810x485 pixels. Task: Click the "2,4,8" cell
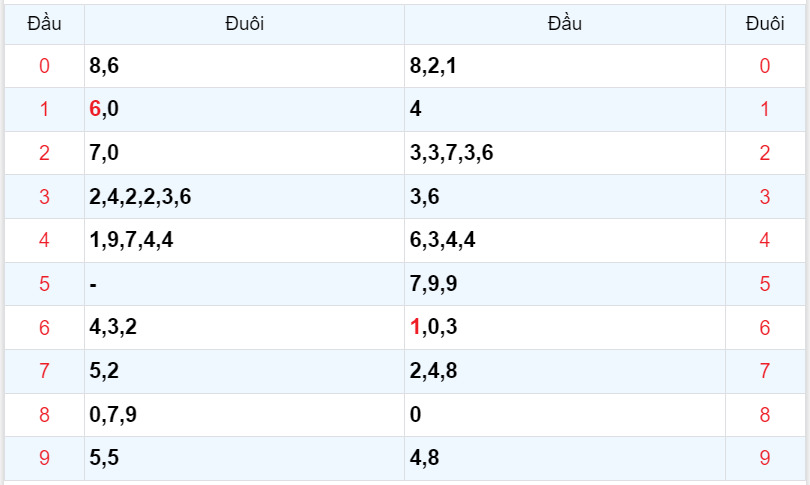[x=434, y=371]
